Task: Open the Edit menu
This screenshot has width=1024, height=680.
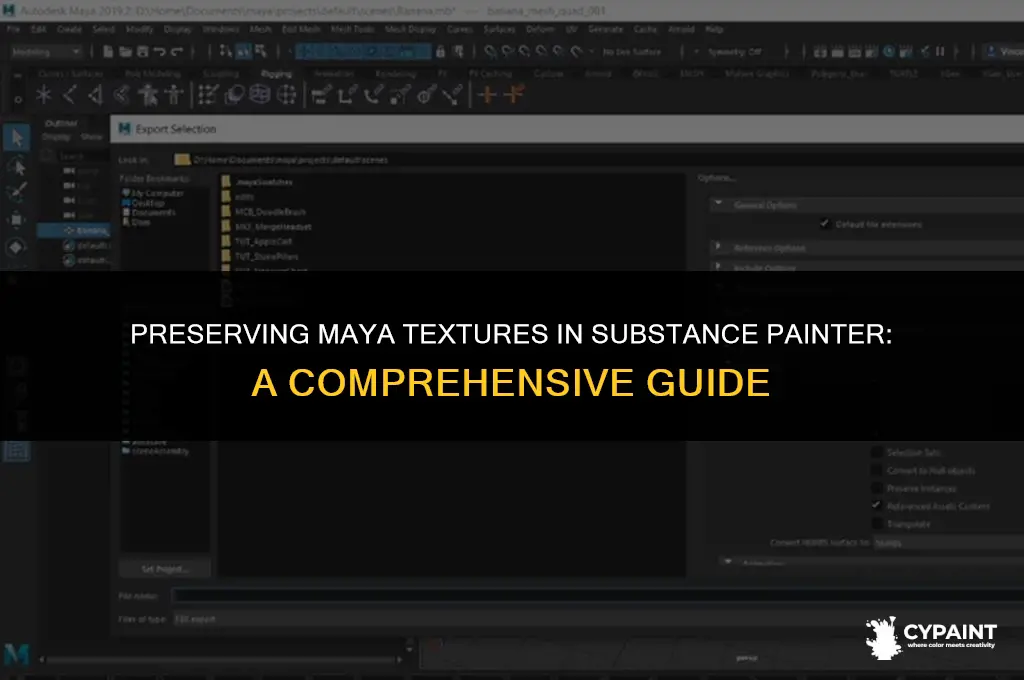Action: [39, 29]
